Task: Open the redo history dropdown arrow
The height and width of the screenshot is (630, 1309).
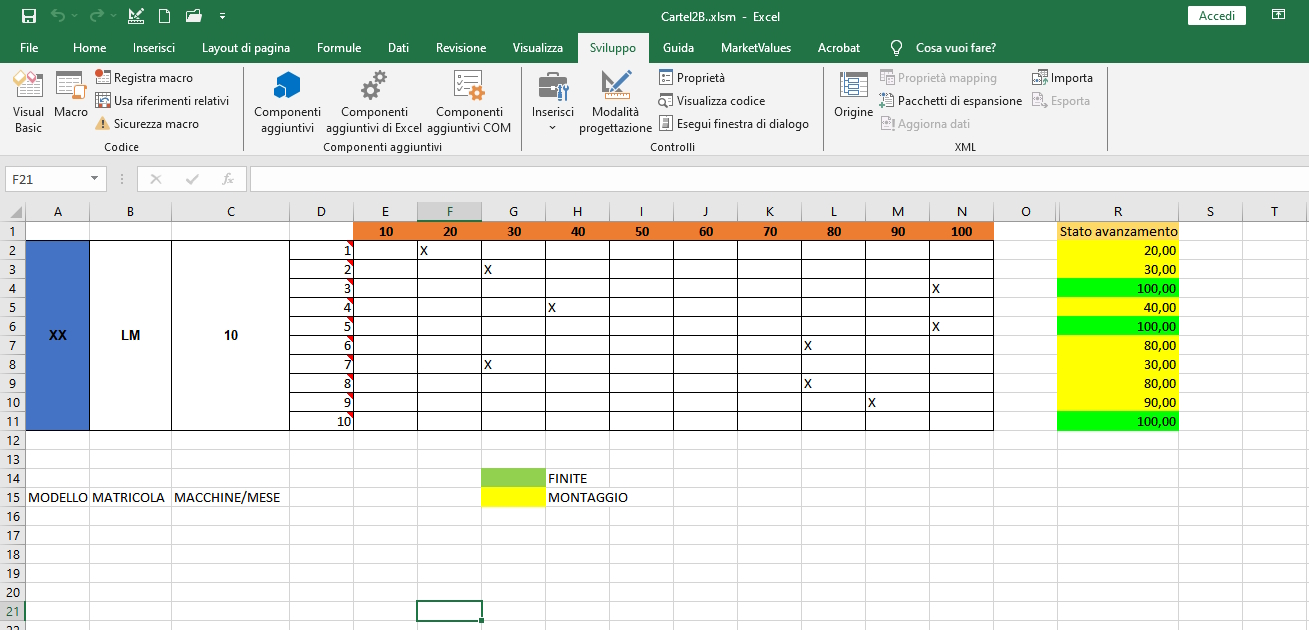Action: click(112, 16)
